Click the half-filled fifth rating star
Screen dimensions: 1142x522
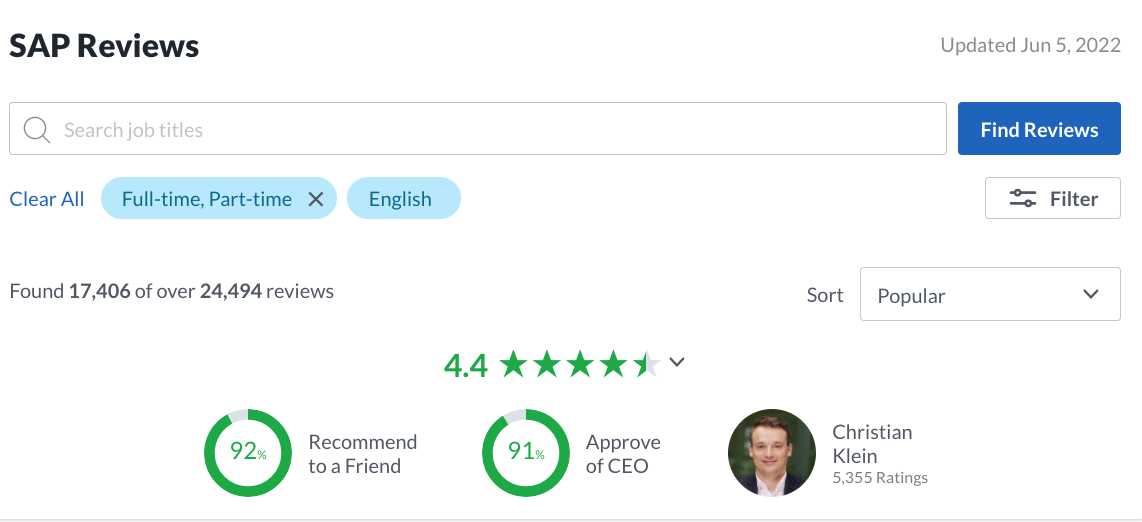[x=647, y=364]
